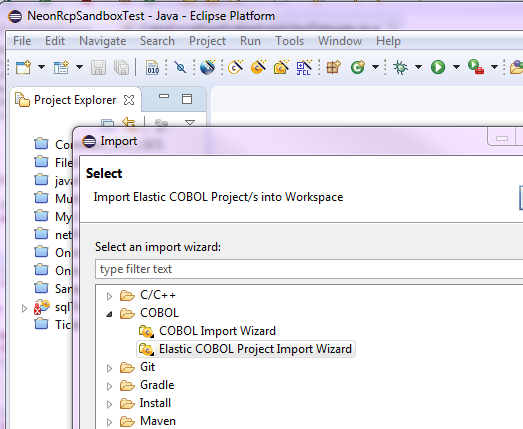Open the File menu
The width and height of the screenshot is (523, 429).
pyautogui.click(x=22, y=41)
